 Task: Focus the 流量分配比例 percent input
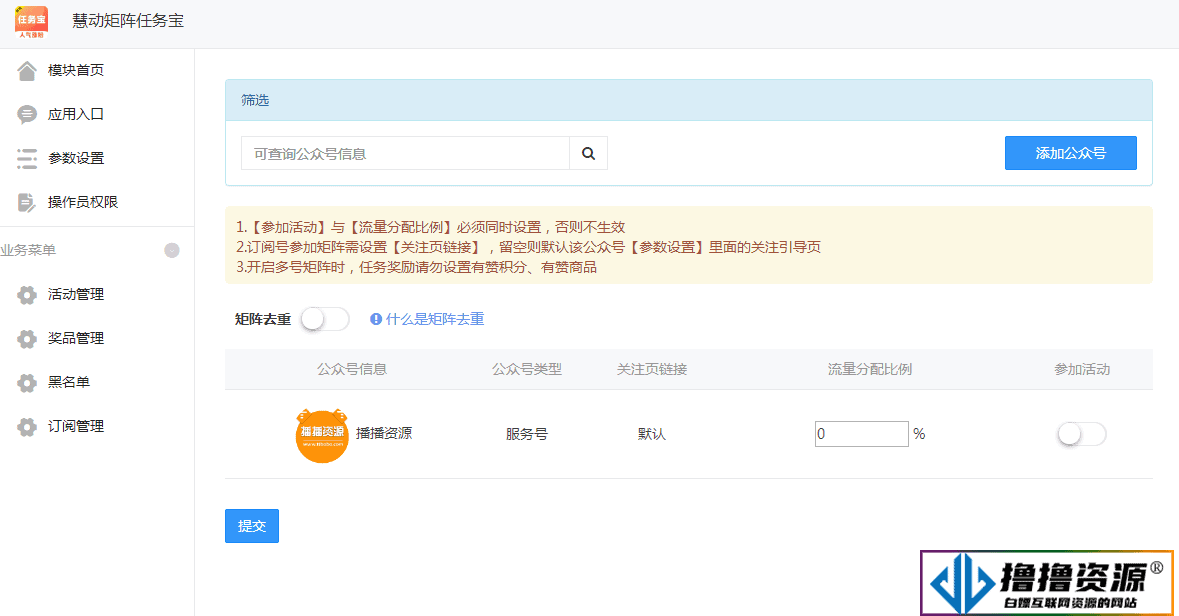pyautogui.click(x=862, y=434)
